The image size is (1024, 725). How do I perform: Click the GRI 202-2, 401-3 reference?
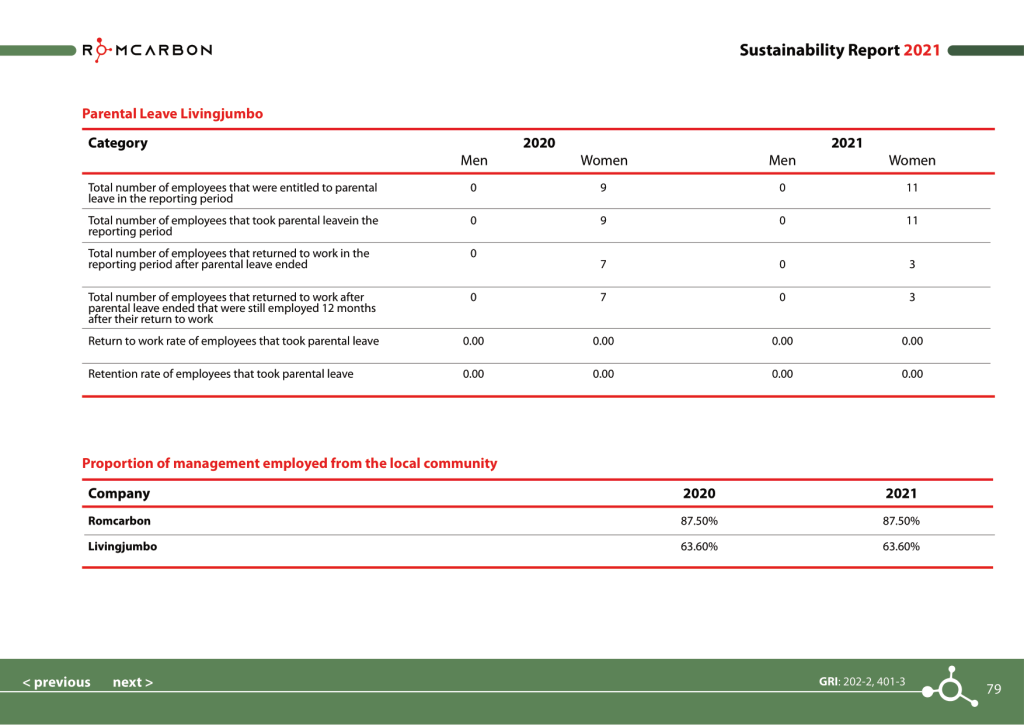861,682
